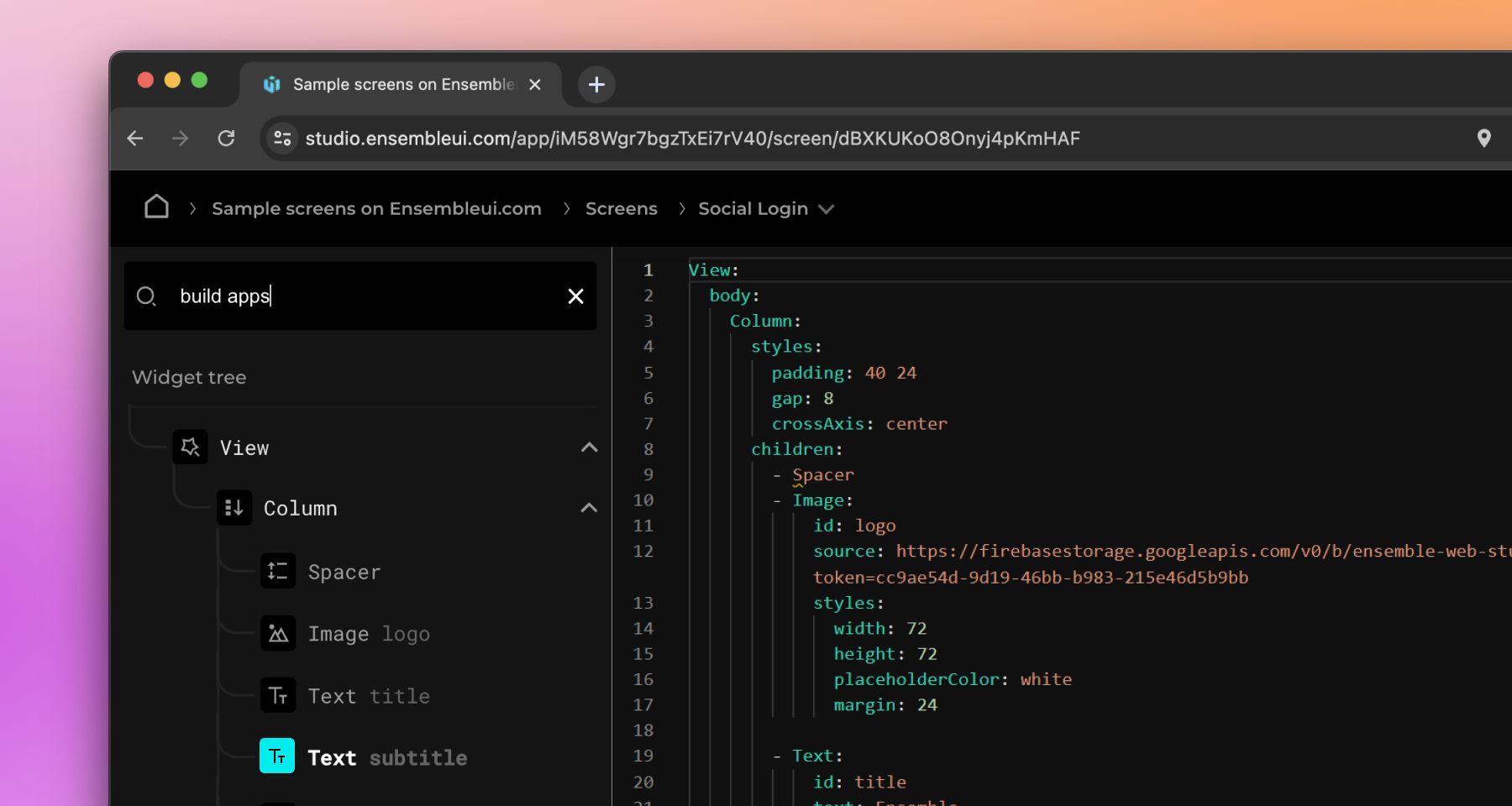1512x806 pixels.
Task: Click the Text title widget icon
Action: click(278, 695)
